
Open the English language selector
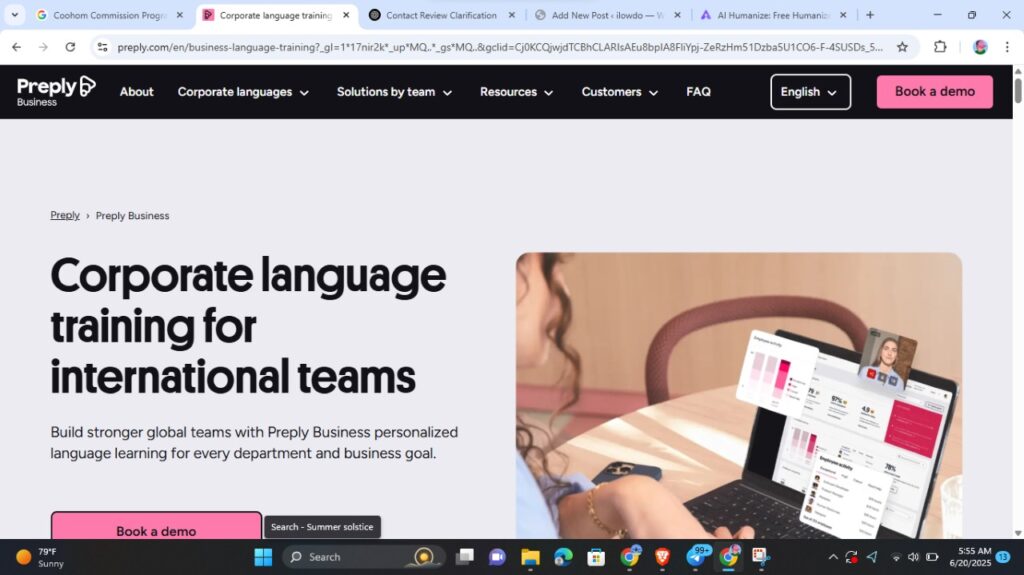[x=810, y=92]
